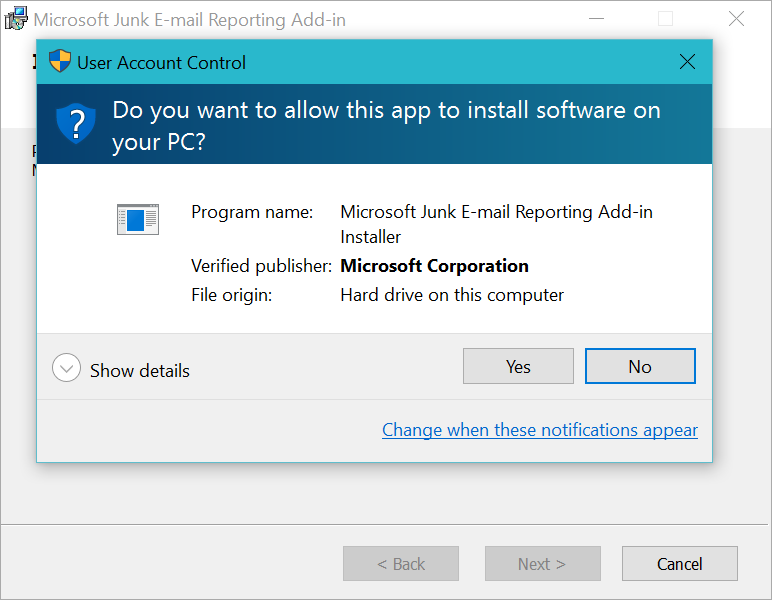Click the UAC shield icon in title bar
The width and height of the screenshot is (772, 600).
(x=60, y=62)
